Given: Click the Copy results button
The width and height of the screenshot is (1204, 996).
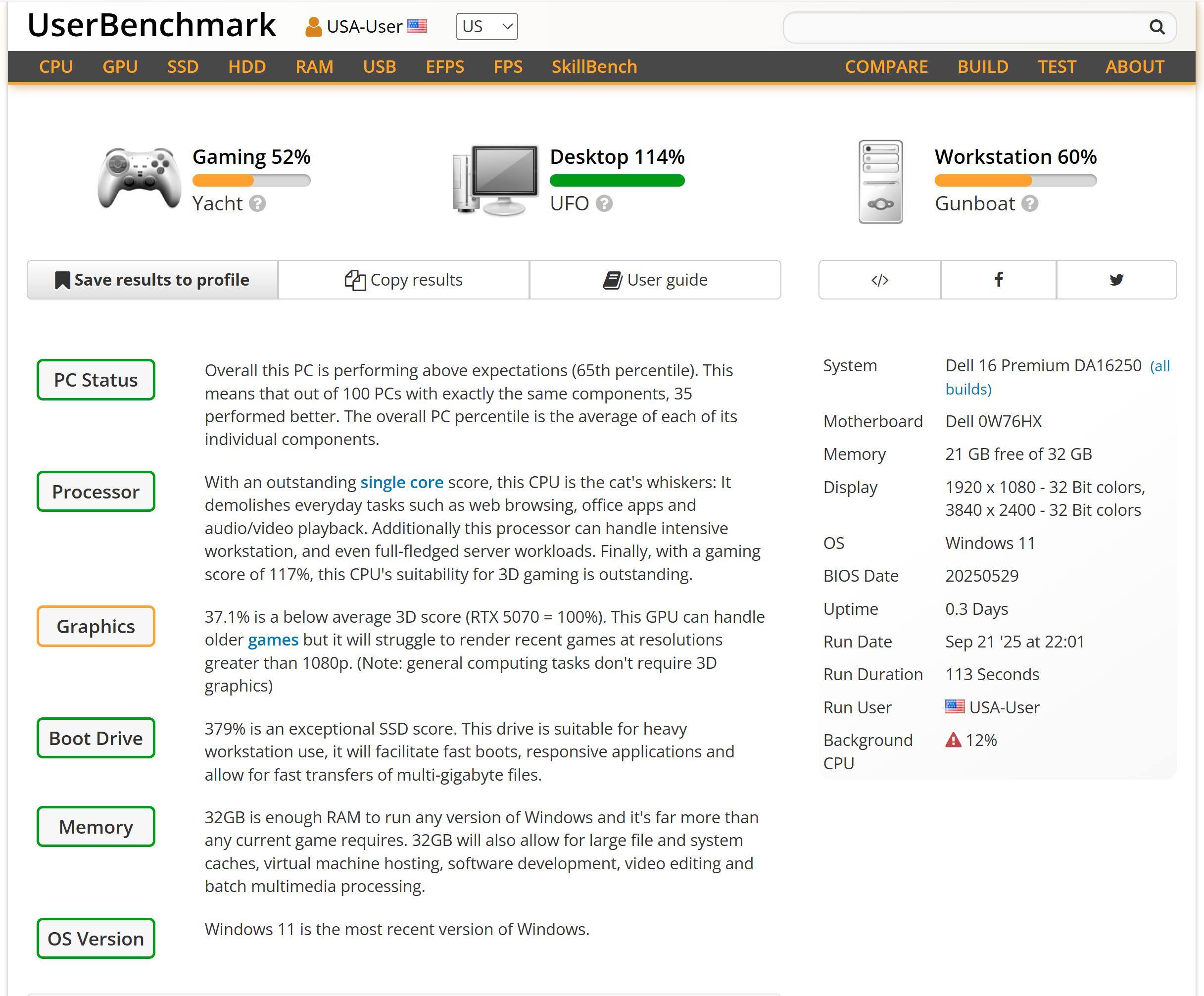Looking at the screenshot, I should click(x=404, y=280).
